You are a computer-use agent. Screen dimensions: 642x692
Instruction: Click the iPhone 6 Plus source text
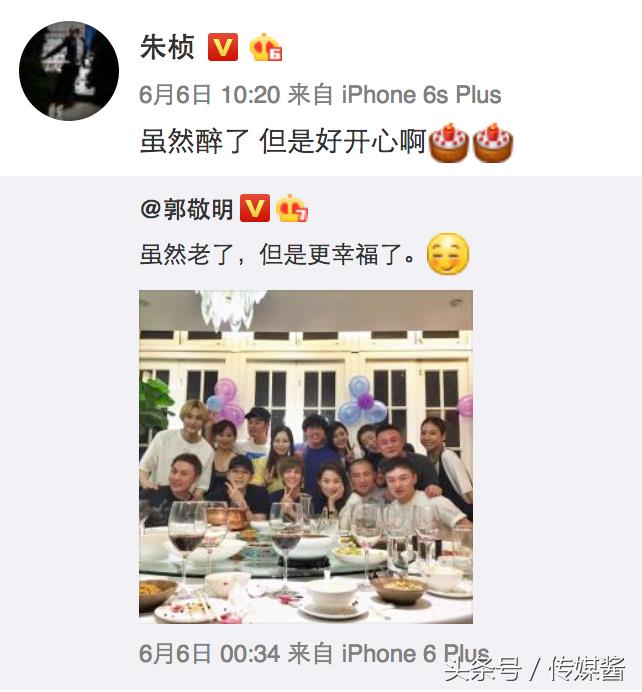[416, 653]
